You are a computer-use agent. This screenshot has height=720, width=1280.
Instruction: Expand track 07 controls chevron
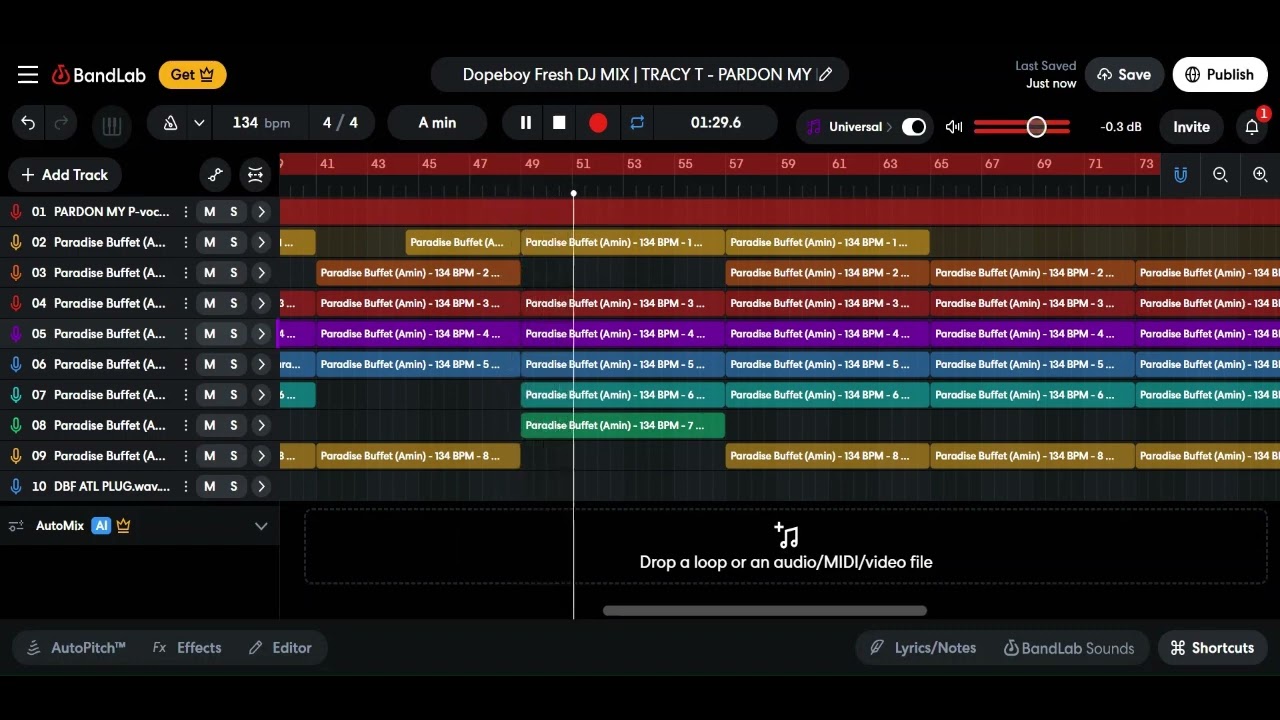[261, 395]
